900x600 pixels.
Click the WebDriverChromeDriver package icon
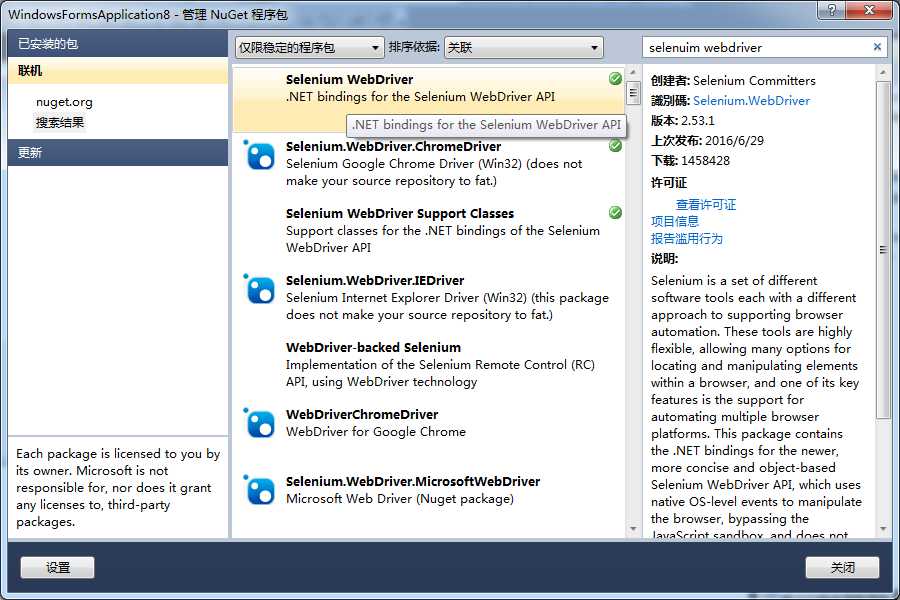click(259, 423)
